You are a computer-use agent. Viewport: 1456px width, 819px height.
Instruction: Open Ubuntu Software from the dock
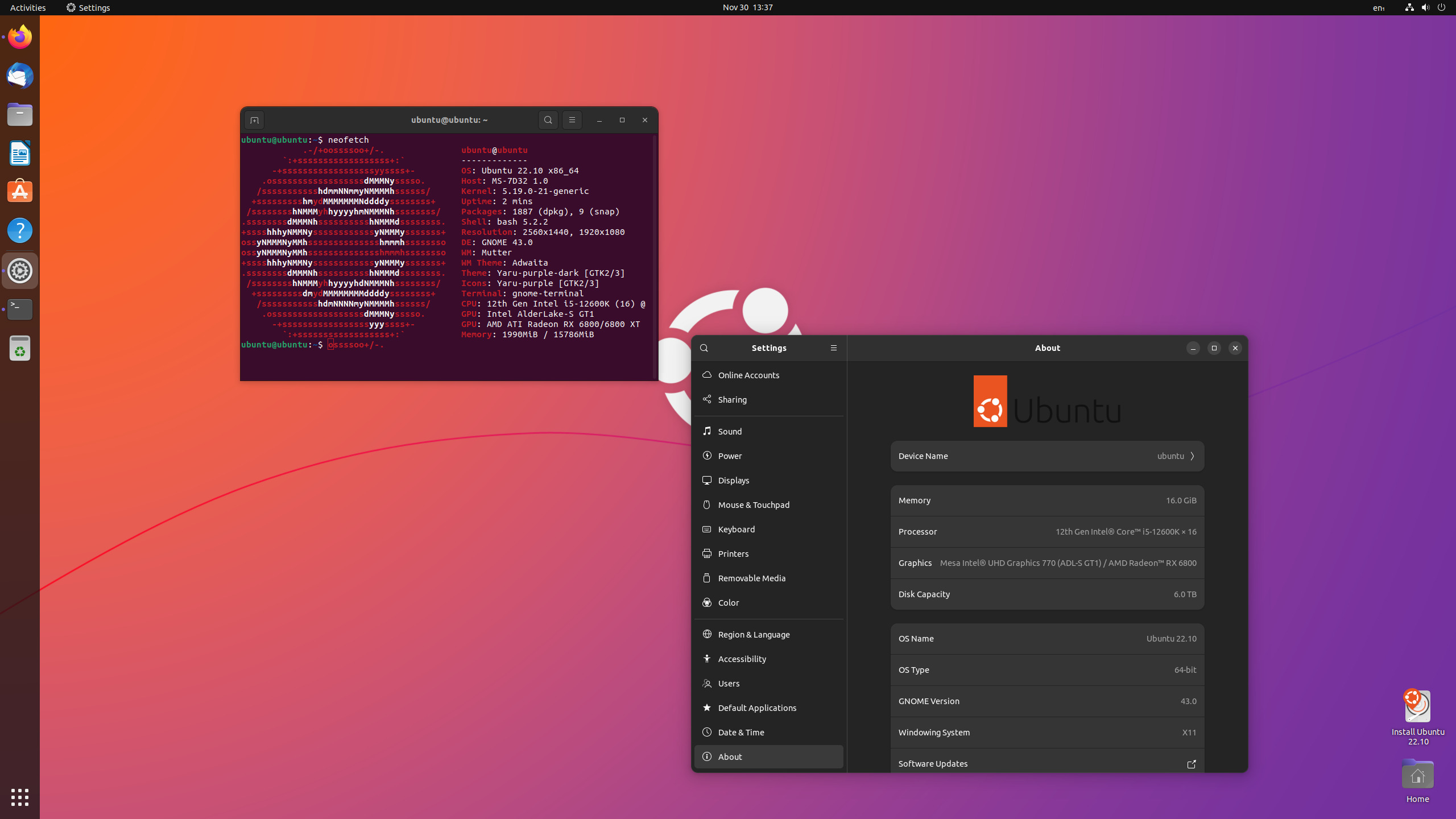coord(20,192)
